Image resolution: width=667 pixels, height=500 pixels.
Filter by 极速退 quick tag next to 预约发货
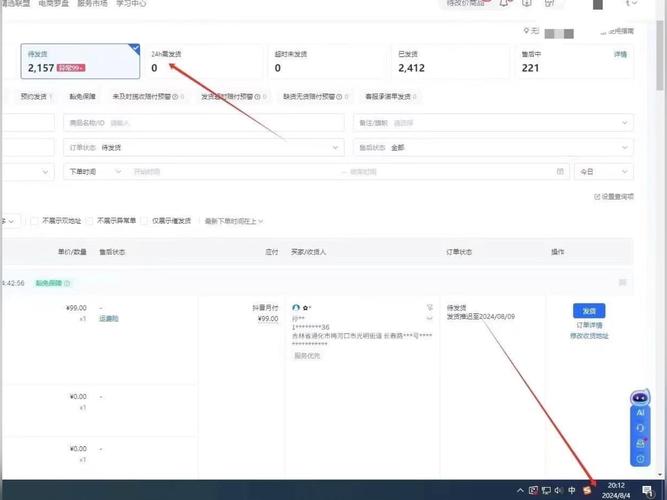pyautogui.click(x=83, y=97)
